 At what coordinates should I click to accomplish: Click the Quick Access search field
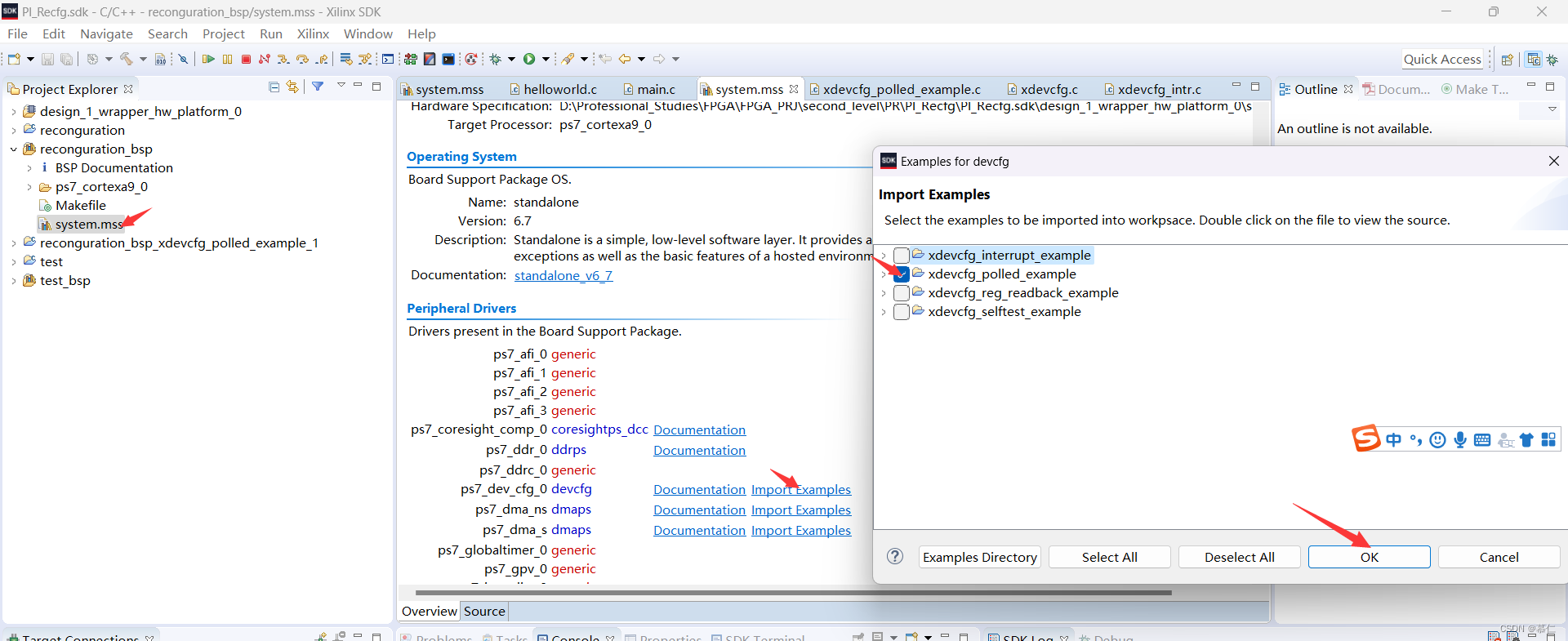pos(1442,59)
